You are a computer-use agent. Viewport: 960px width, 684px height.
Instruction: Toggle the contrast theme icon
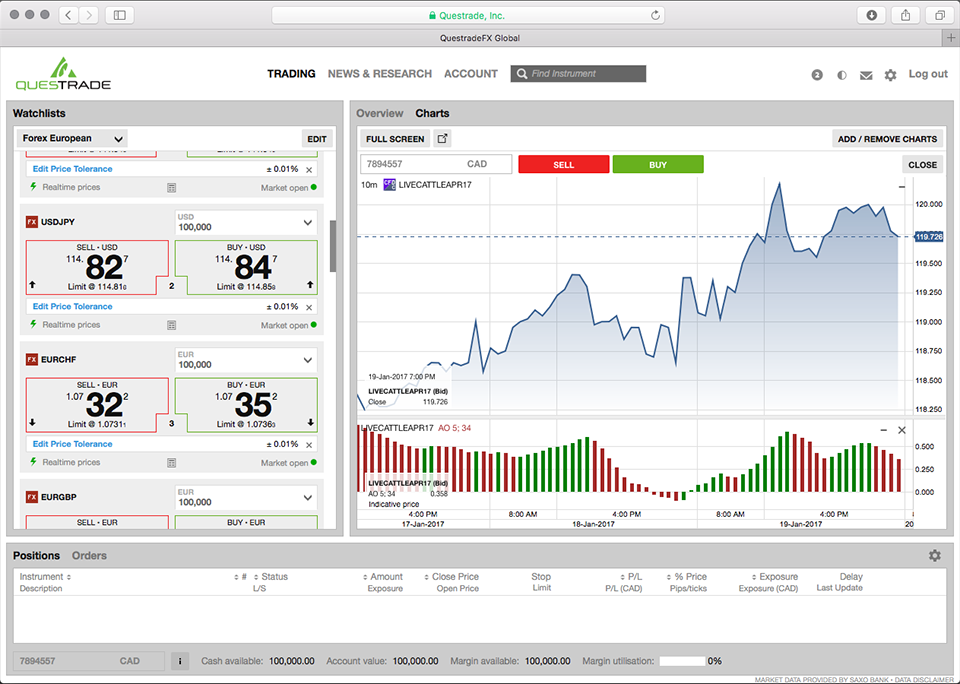(x=842, y=75)
